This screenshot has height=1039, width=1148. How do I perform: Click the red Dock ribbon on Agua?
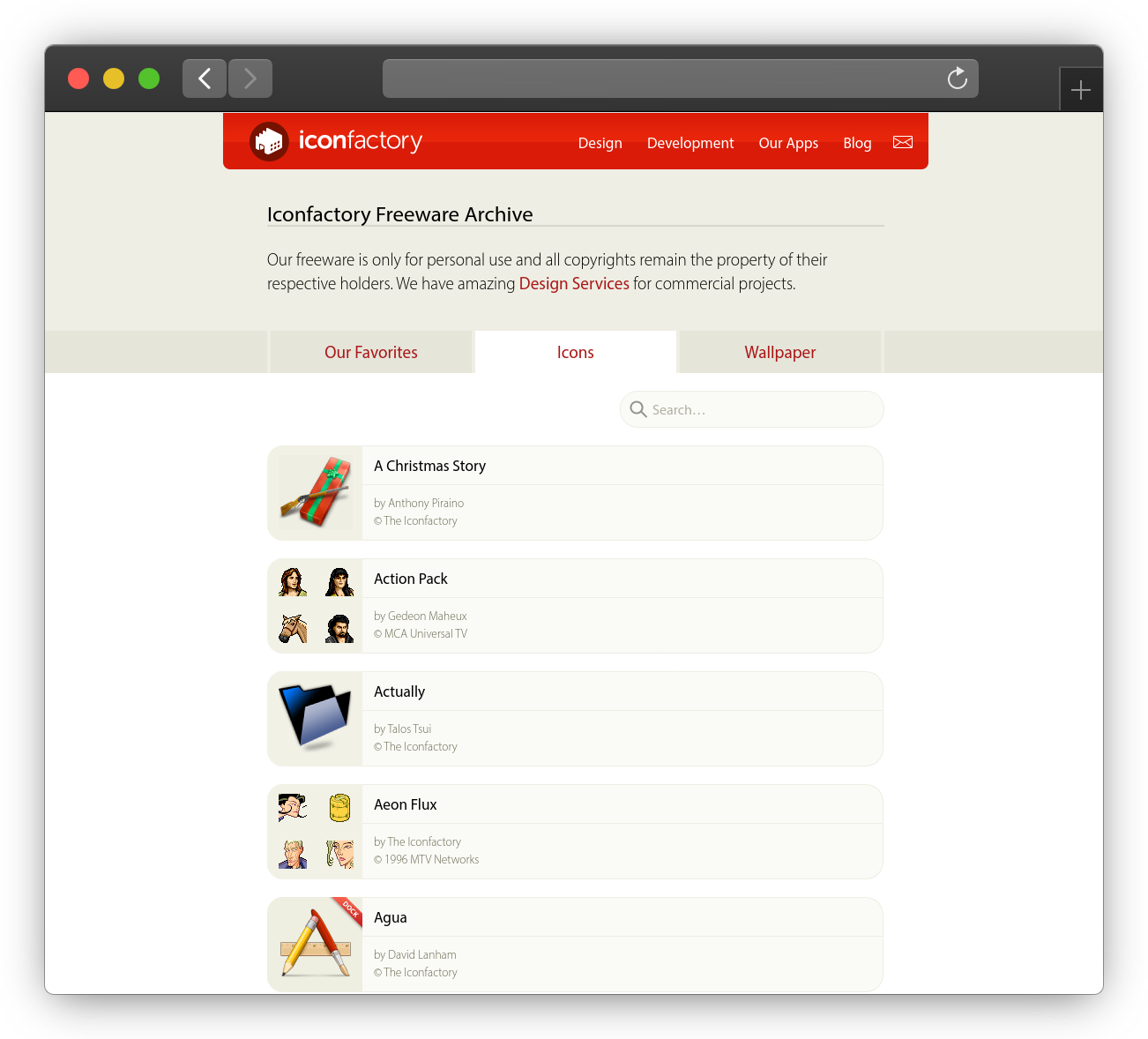point(348,908)
